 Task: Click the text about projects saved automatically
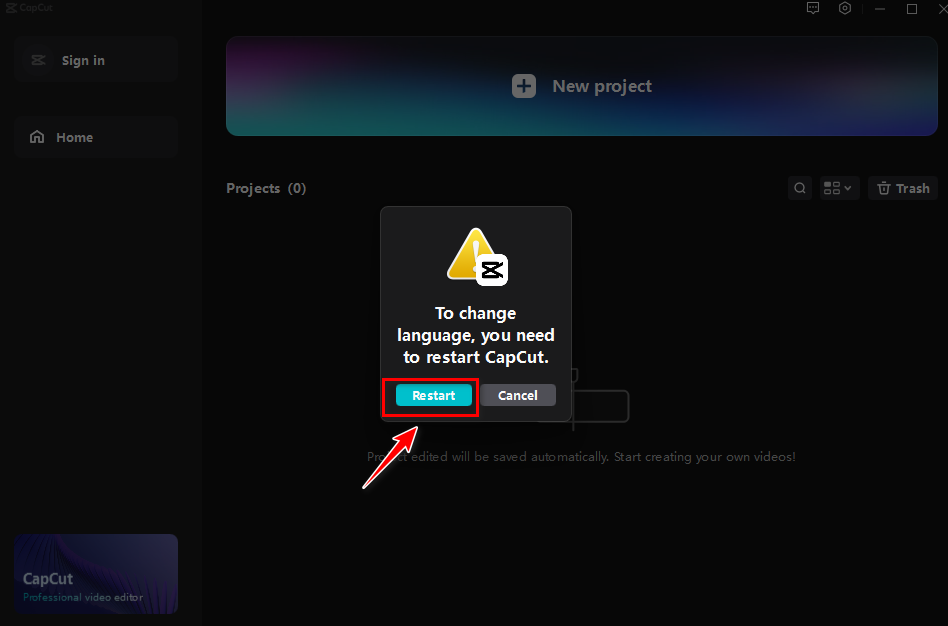[x=581, y=457]
